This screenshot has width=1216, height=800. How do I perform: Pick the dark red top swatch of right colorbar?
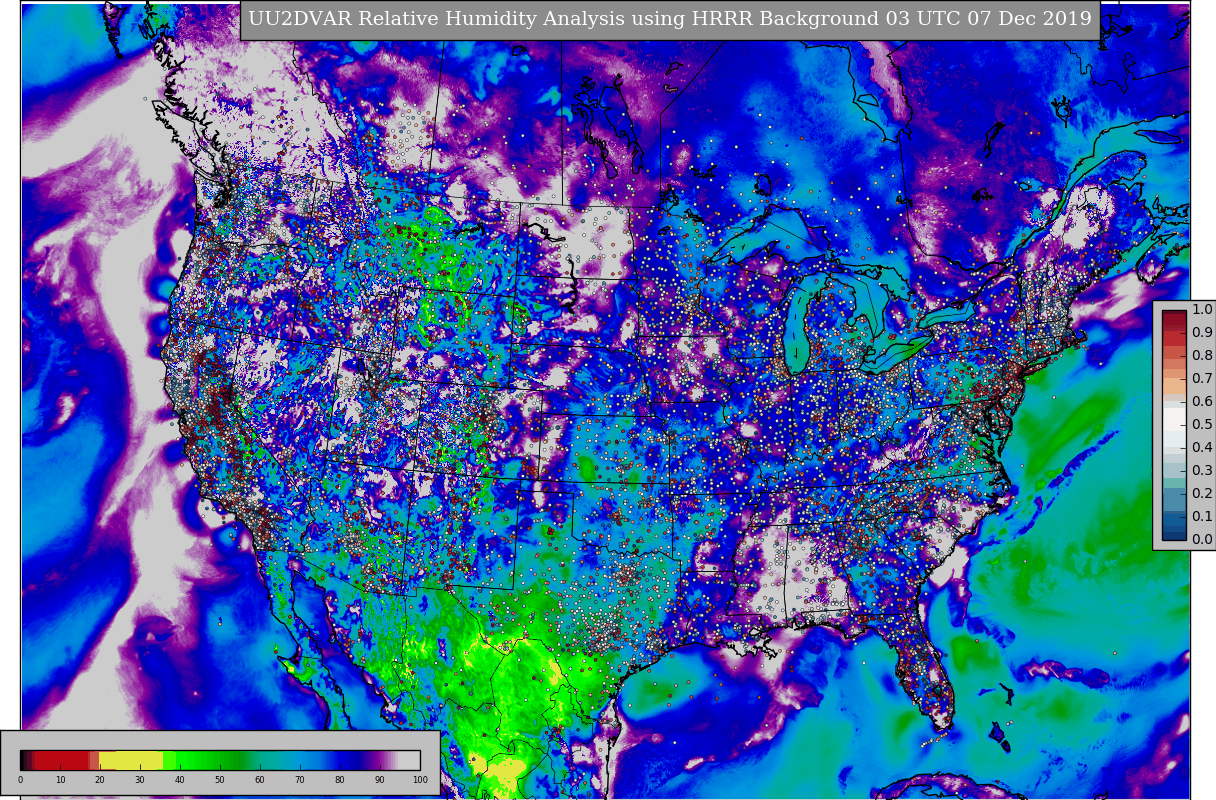coord(1174,317)
